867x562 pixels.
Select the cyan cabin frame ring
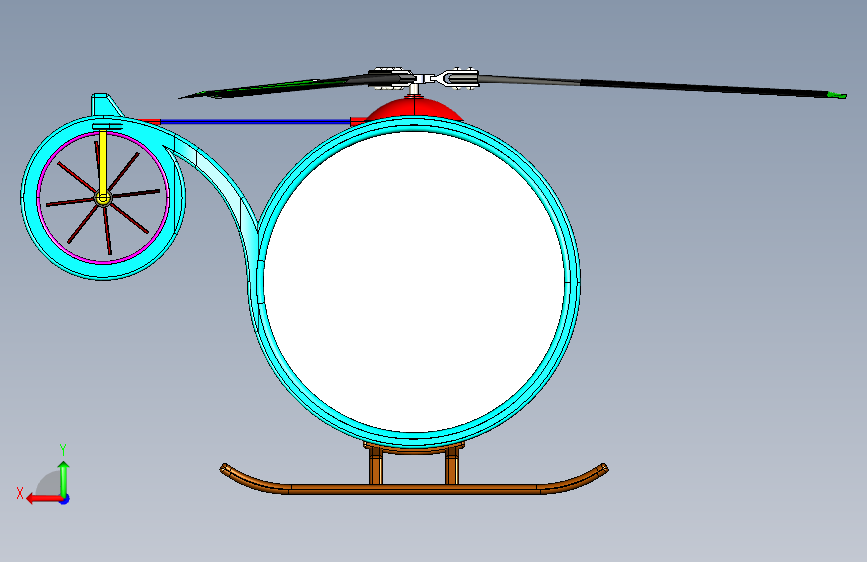pyautogui.click(x=572, y=282)
